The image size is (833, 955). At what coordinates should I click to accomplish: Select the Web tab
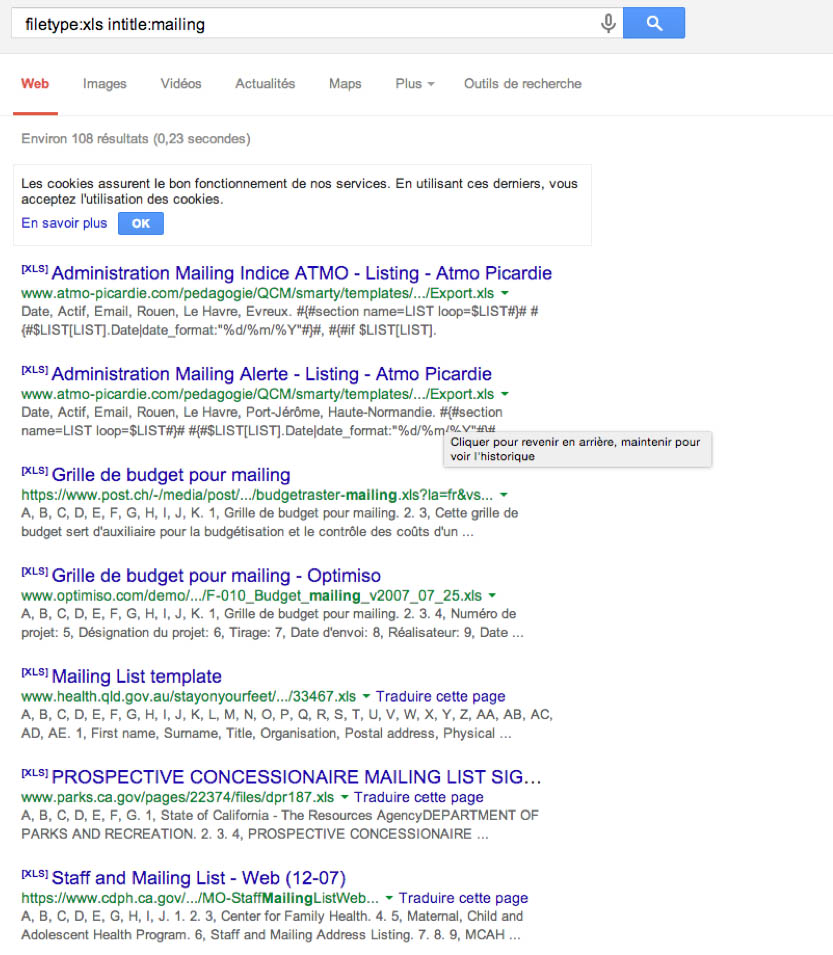[35, 83]
